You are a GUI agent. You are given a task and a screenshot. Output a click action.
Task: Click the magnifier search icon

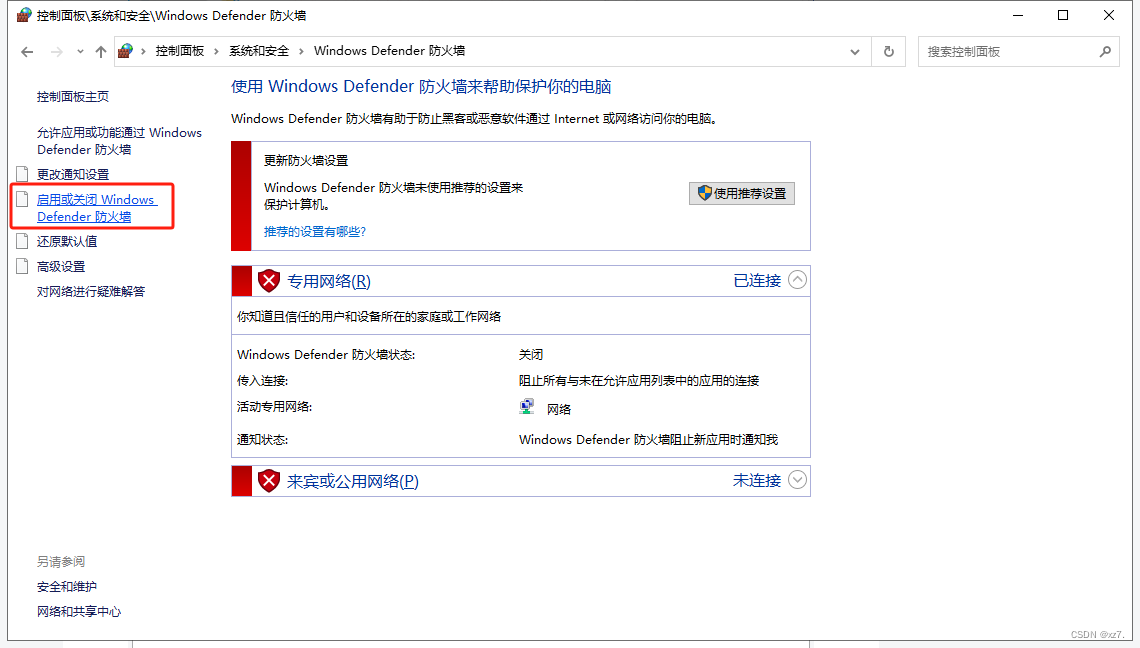1105,52
